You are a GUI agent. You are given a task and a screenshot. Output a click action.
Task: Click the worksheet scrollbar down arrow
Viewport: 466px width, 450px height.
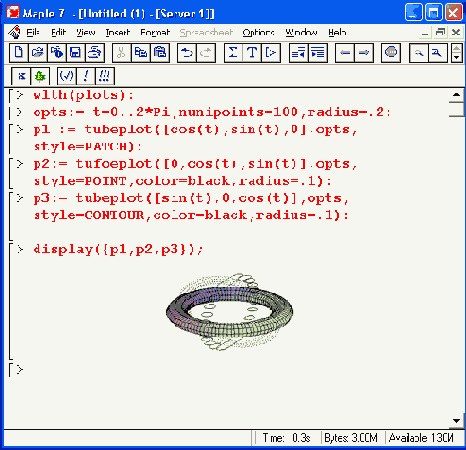456,421
